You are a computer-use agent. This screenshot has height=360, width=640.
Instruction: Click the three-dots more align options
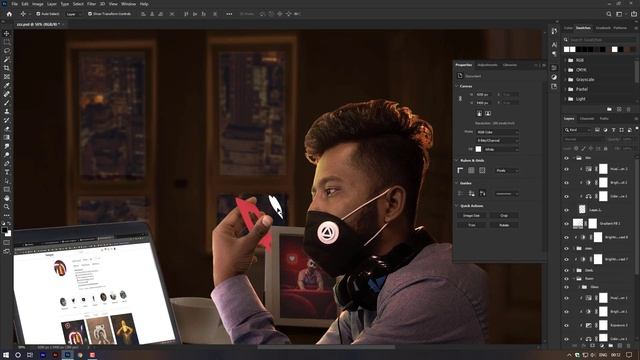[x=229, y=14]
